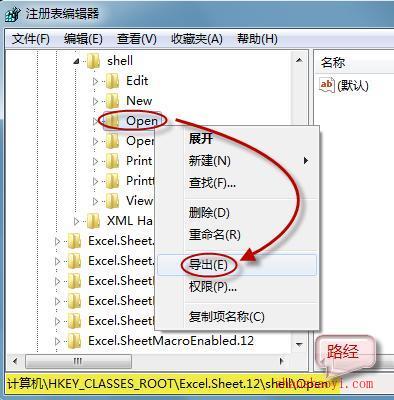Viewport: 394px width, 400px height.
Task: Click the New key folder icon
Action: [112, 101]
